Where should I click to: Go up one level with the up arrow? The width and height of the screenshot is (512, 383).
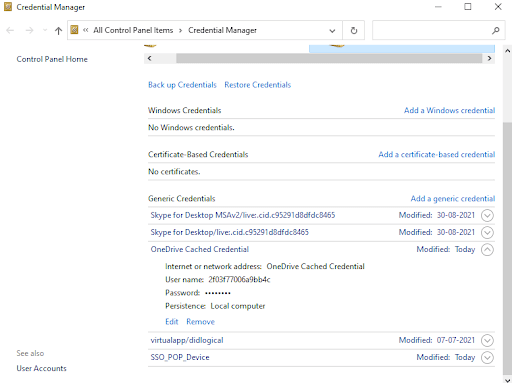click(58, 31)
